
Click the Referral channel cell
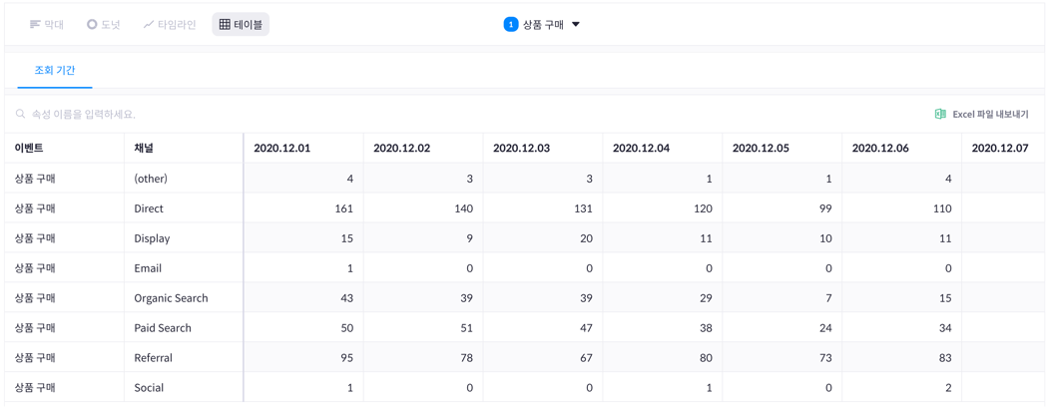[152, 357]
